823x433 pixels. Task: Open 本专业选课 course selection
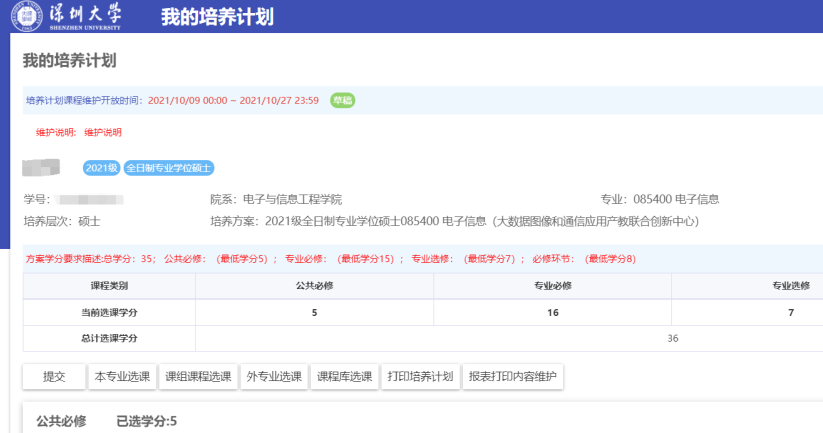click(x=122, y=377)
